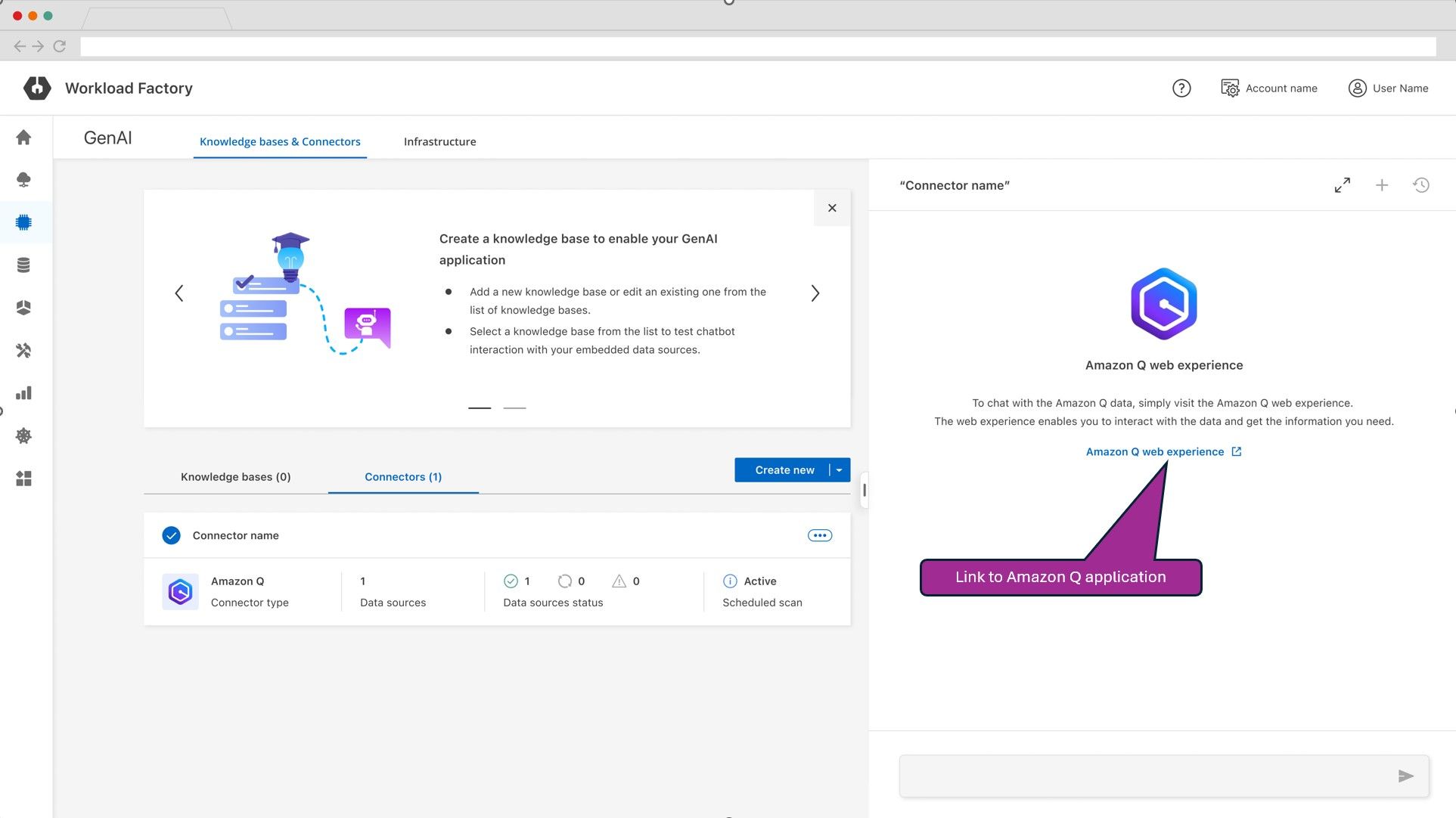Click the home icon in sidebar

23,138
